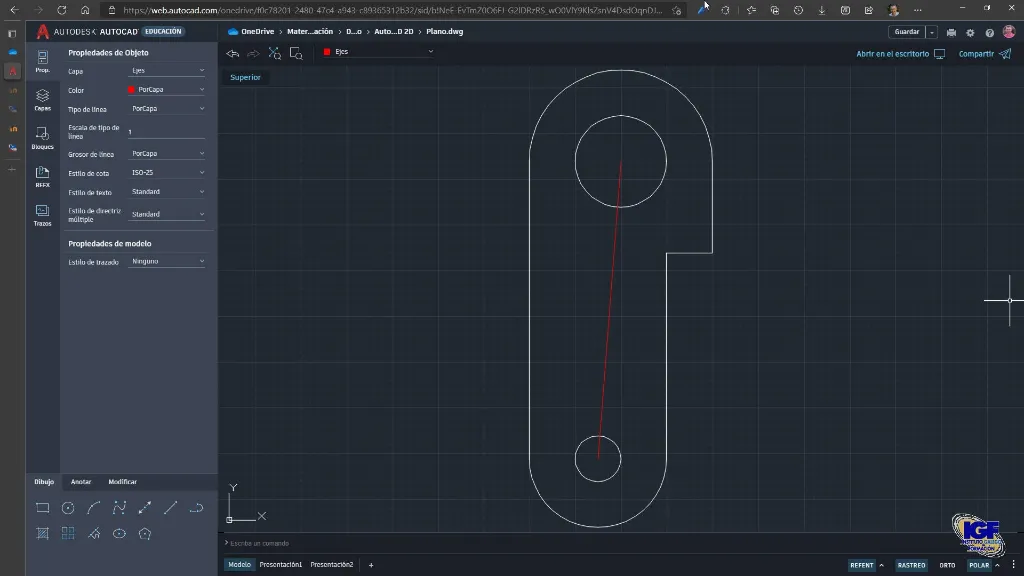Open browser extensions icon
Viewport: 1024px width, 576px height.
725,10
